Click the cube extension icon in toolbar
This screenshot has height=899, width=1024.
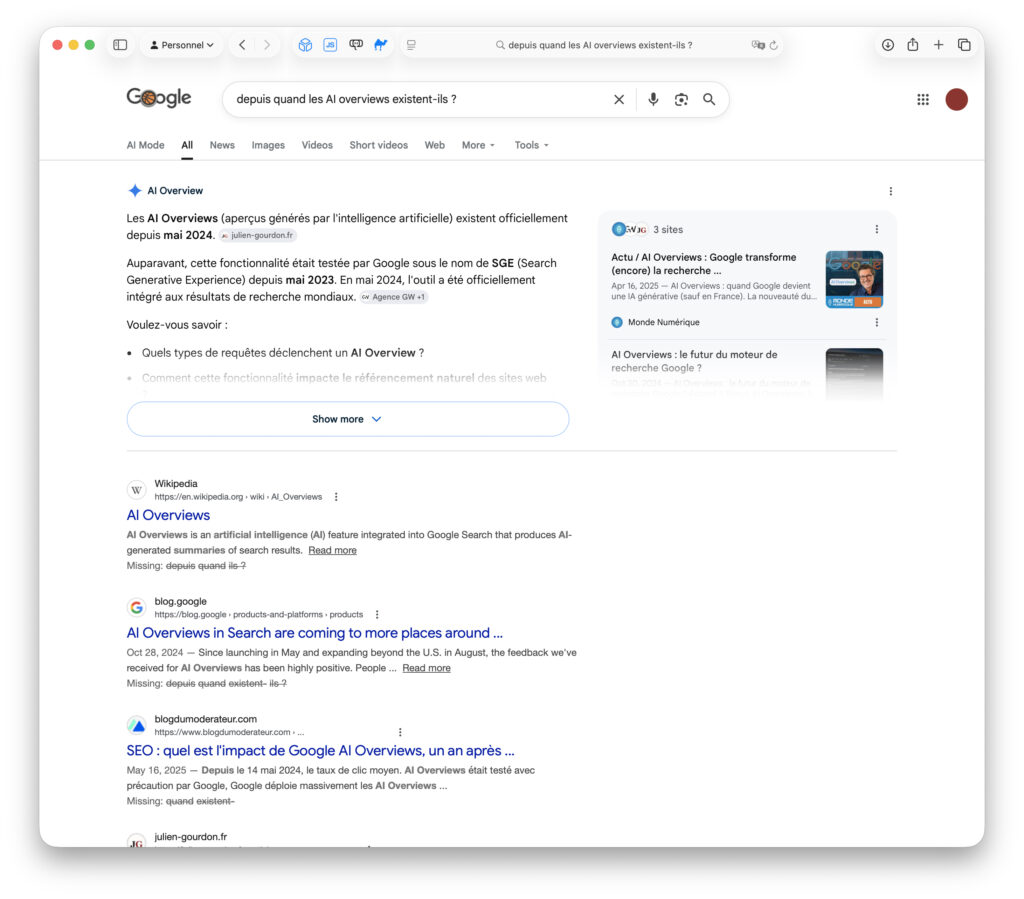[305, 45]
